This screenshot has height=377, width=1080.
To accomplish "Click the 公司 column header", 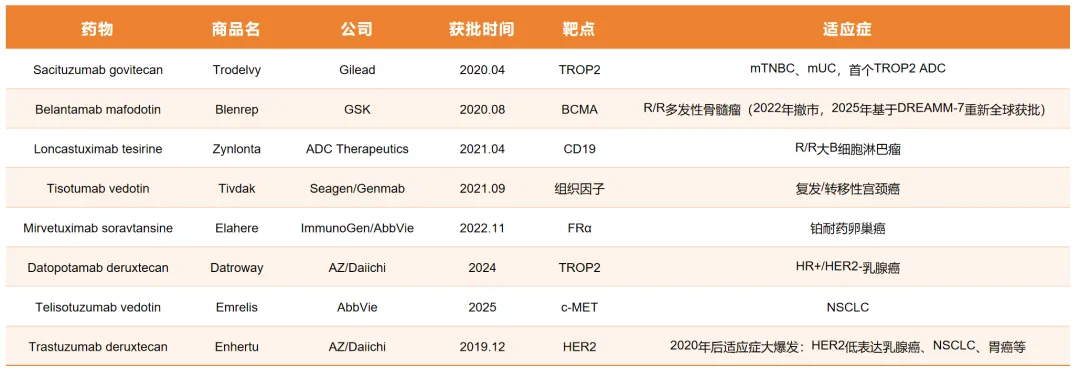I will tap(356, 29).
